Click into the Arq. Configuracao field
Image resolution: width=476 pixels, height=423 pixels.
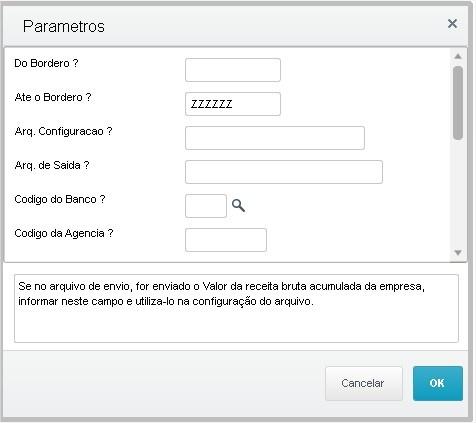point(275,138)
